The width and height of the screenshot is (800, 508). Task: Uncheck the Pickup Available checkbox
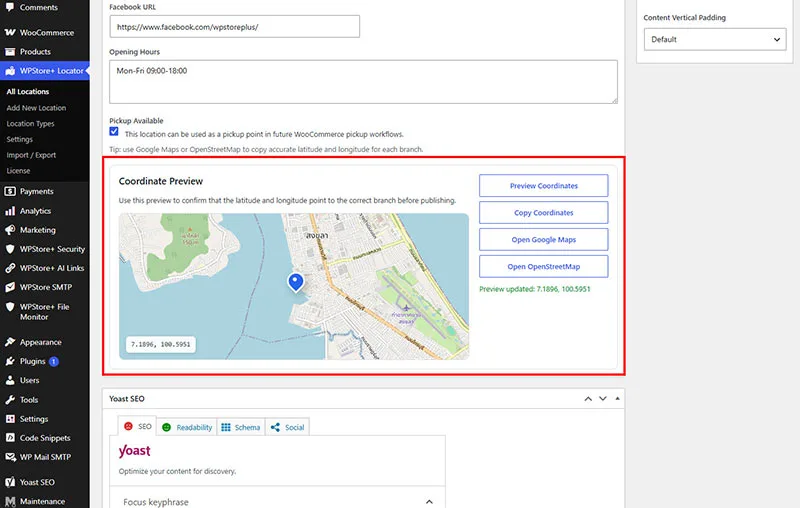114,132
